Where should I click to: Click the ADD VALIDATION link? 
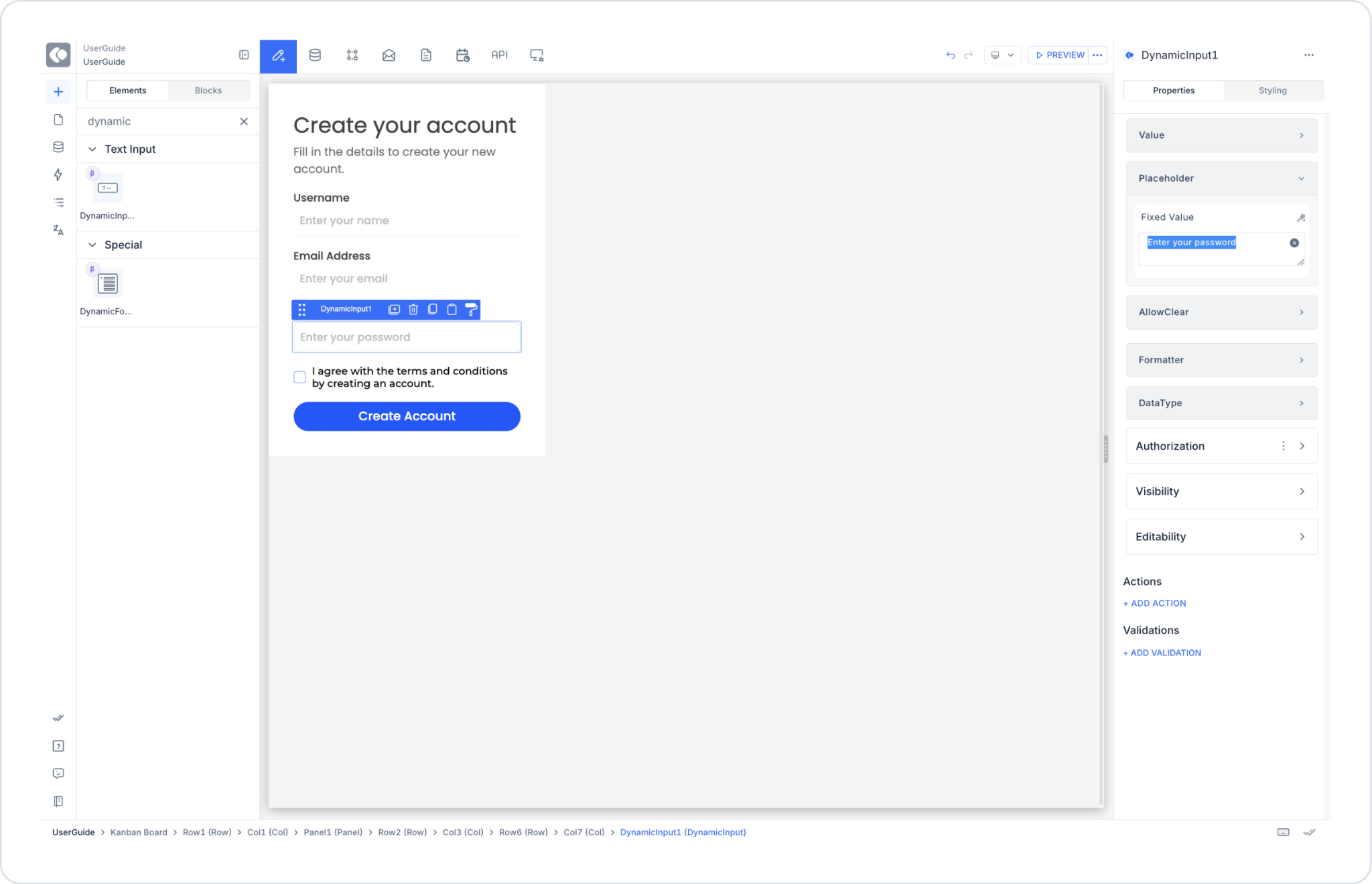(x=1162, y=653)
